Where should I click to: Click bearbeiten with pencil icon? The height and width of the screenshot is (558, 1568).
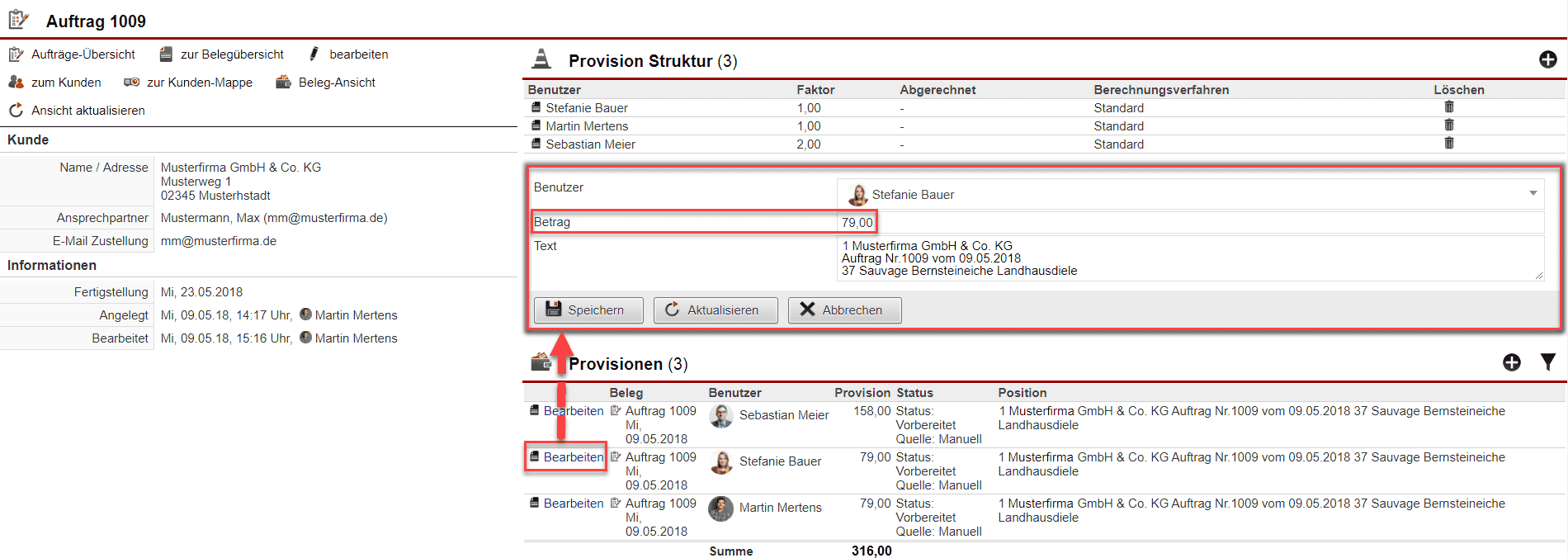coord(358,54)
